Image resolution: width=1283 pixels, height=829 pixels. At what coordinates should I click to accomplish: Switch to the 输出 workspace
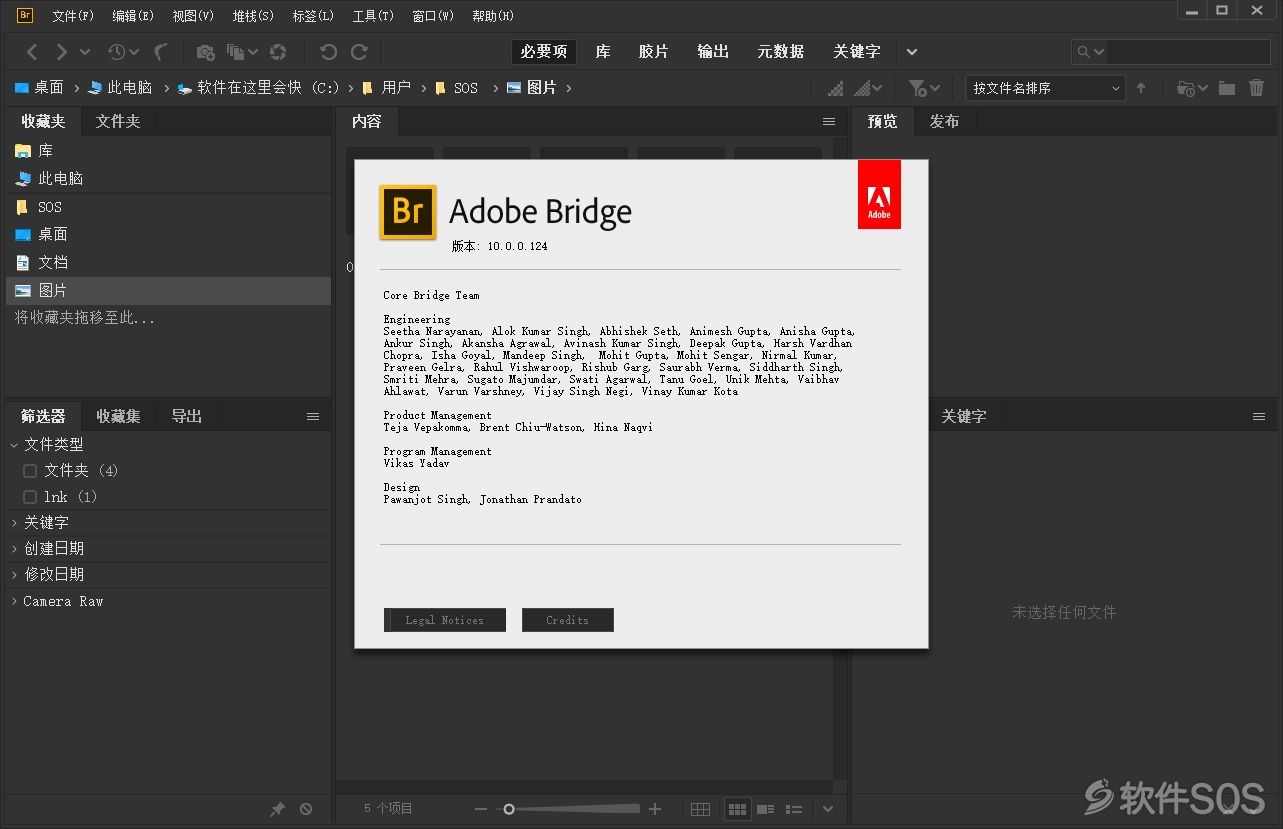[x=713, y=52]
